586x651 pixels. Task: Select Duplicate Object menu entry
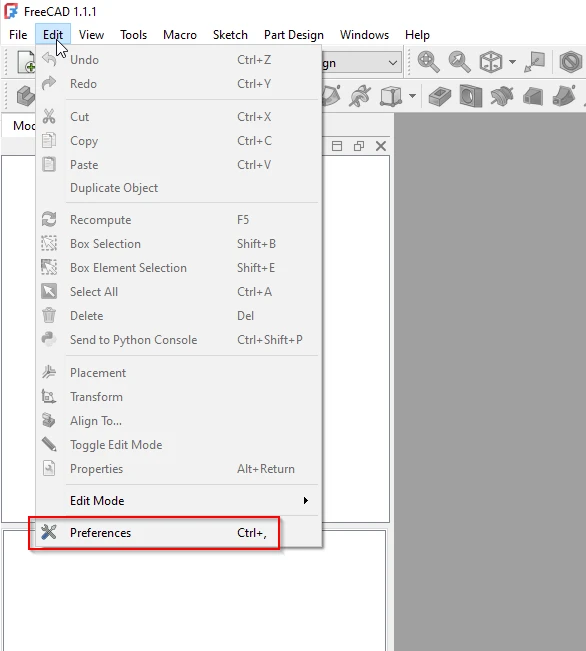[179, 188]
